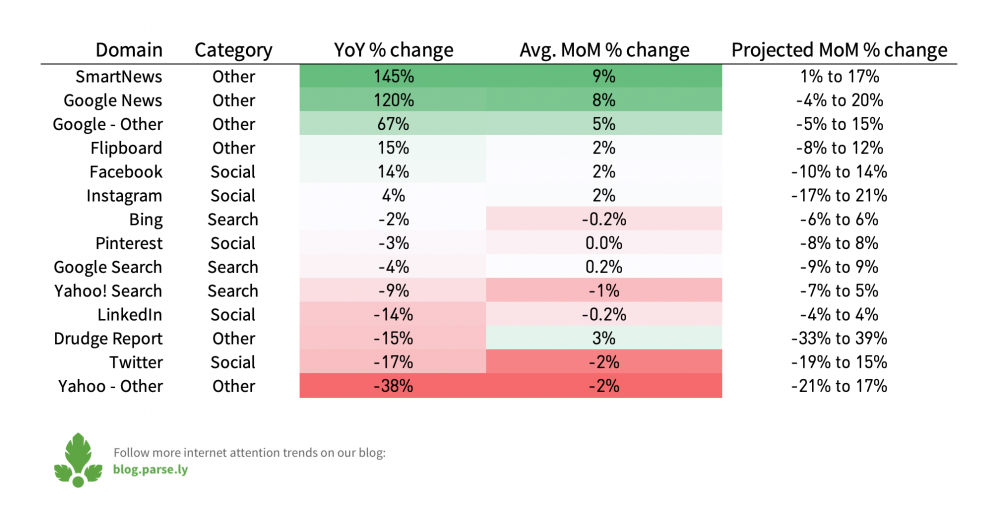The height and width of the screenshot is (512, 1000).
Task: Open the blog.parse.ly link
Action: (x=150, y=469)
